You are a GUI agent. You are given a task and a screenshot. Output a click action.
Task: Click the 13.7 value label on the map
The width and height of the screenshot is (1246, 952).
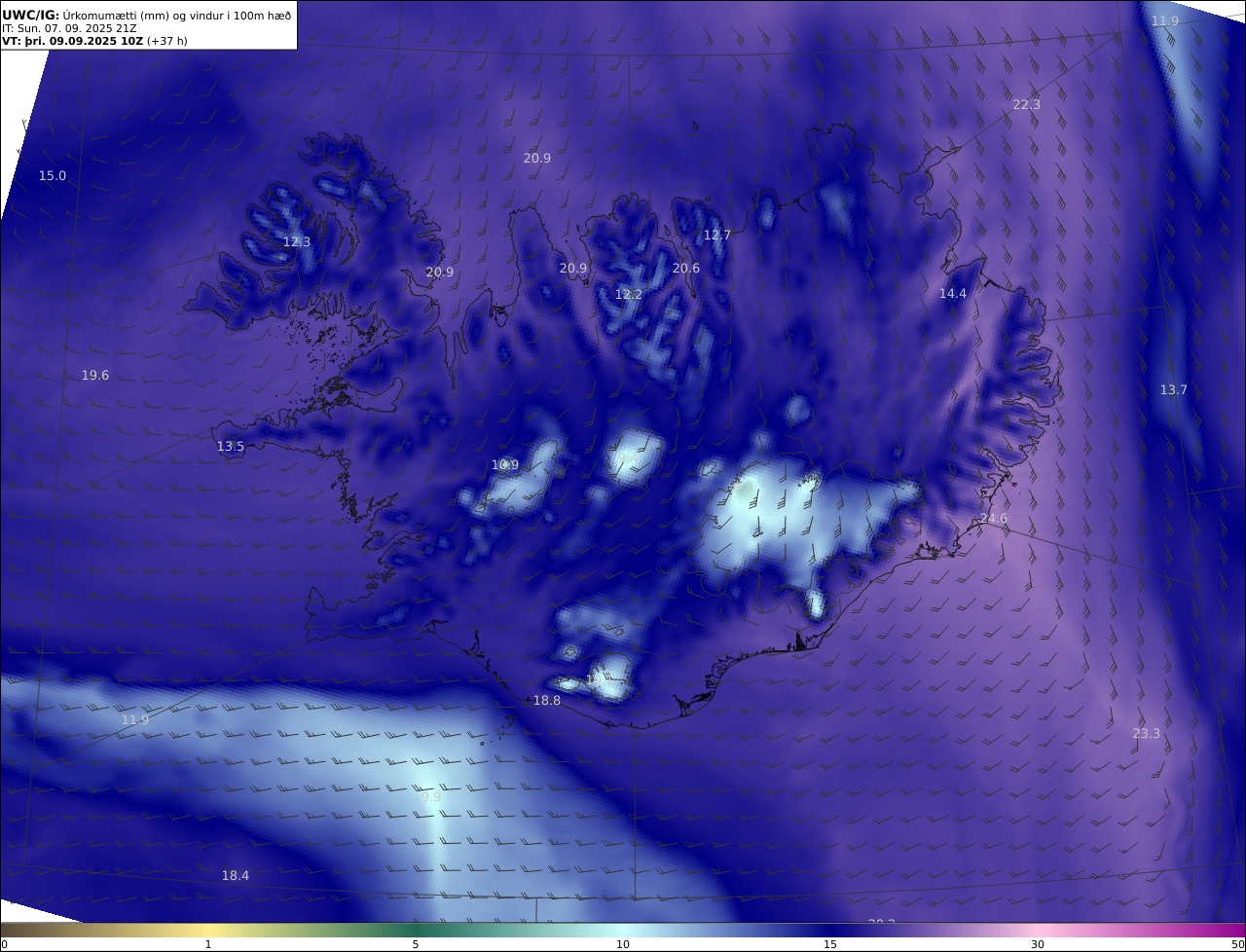(1173, 390)
